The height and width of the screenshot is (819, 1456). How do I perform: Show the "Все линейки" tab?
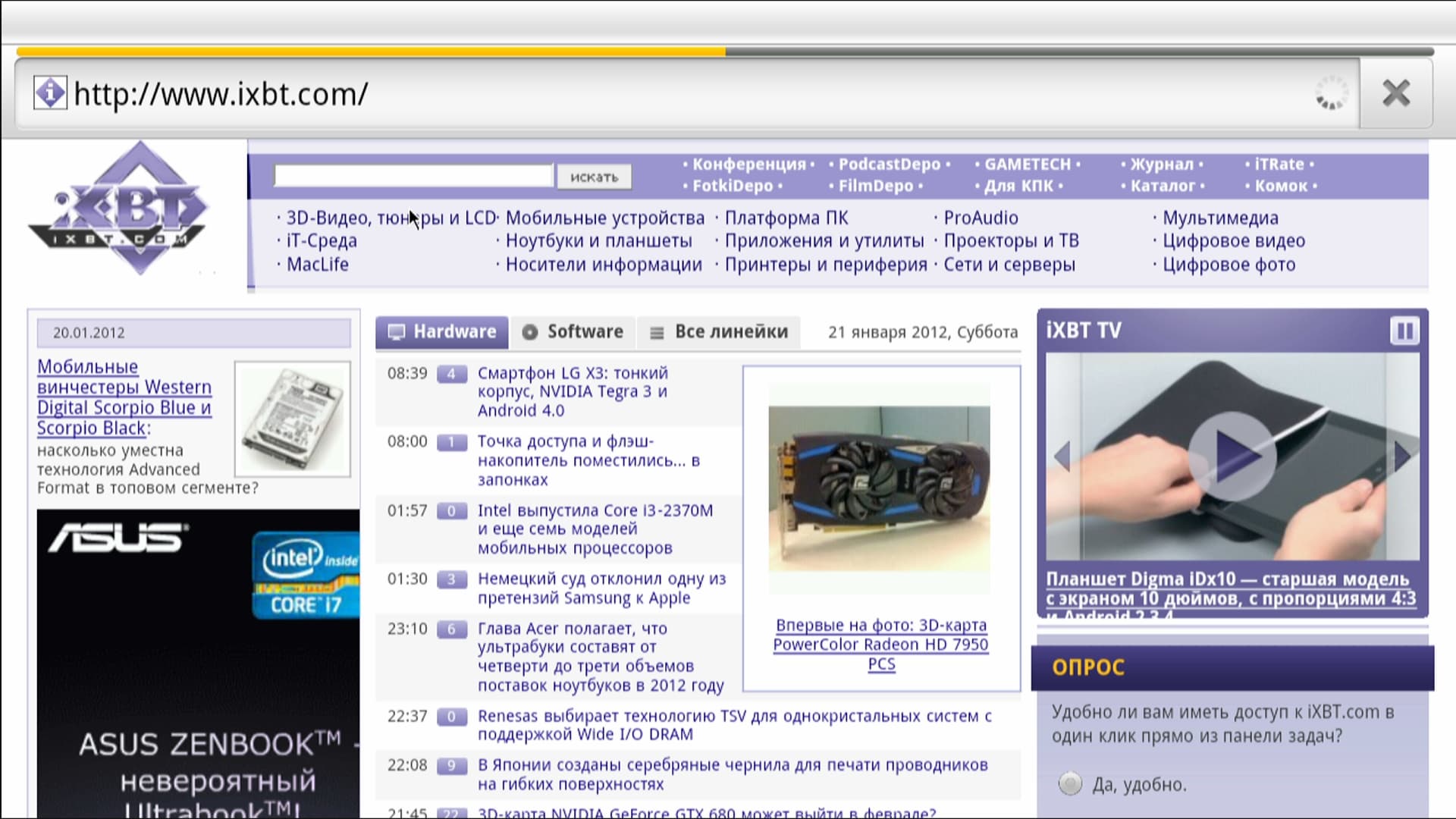tap(719, 332)
